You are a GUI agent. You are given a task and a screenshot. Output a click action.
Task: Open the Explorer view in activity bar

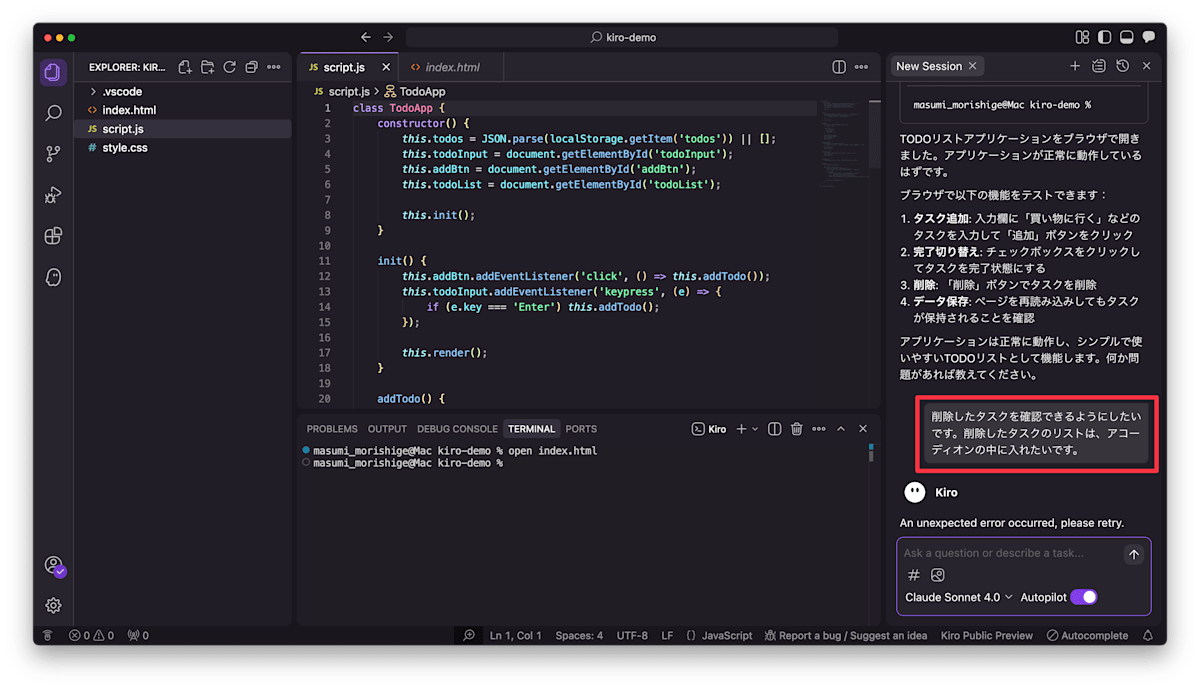tap(54, 73)
